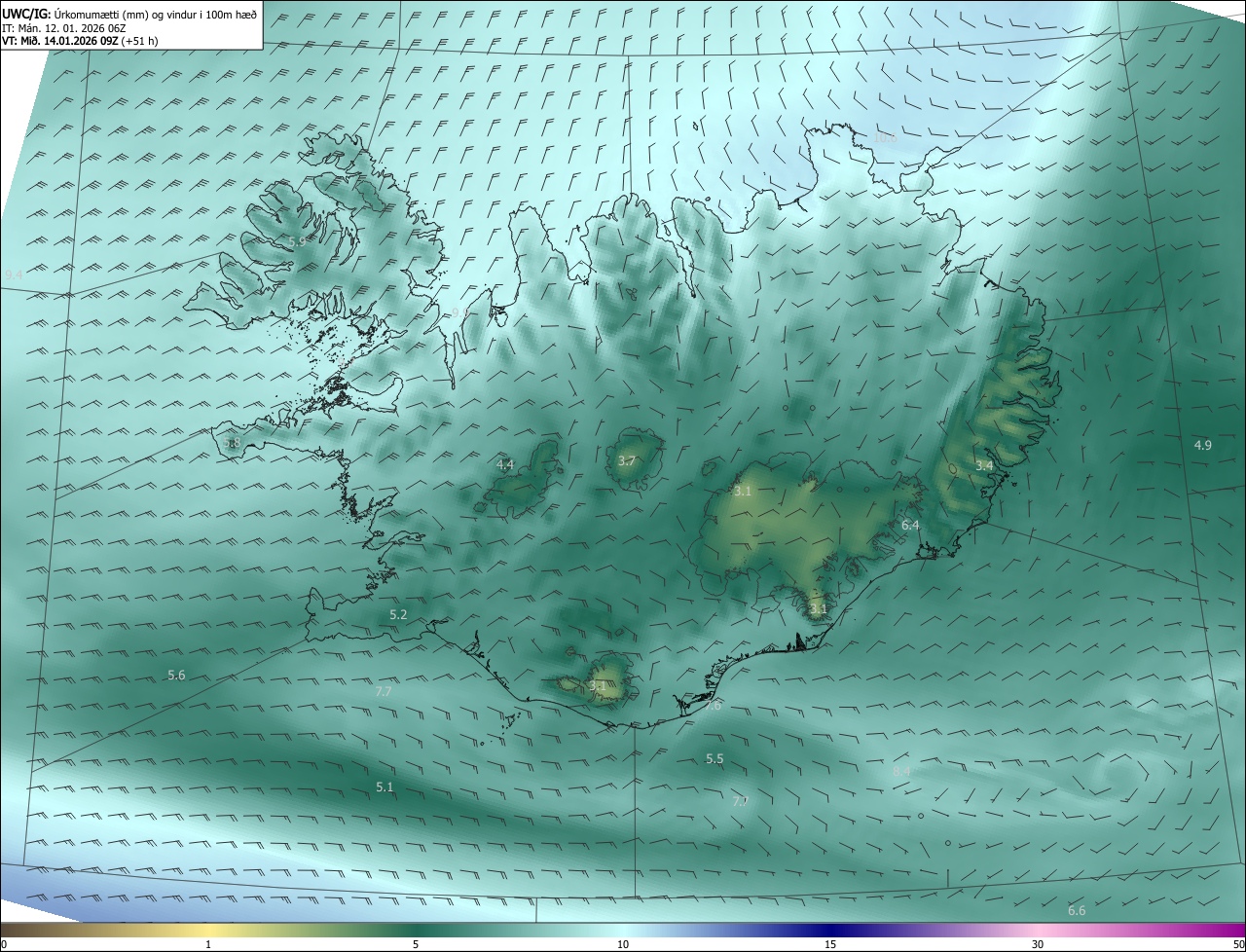1246x952 pixels.
Task: Click the 8.4 value label on the map
Action: 901,772
